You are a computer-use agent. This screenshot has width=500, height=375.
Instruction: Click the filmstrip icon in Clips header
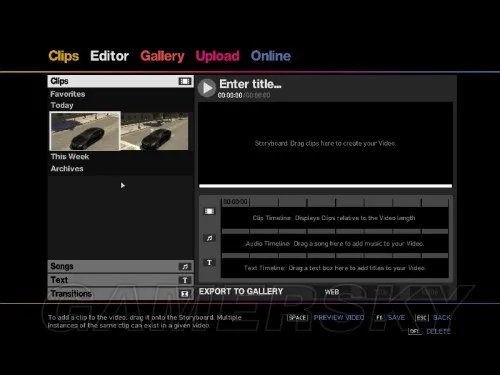185,81
